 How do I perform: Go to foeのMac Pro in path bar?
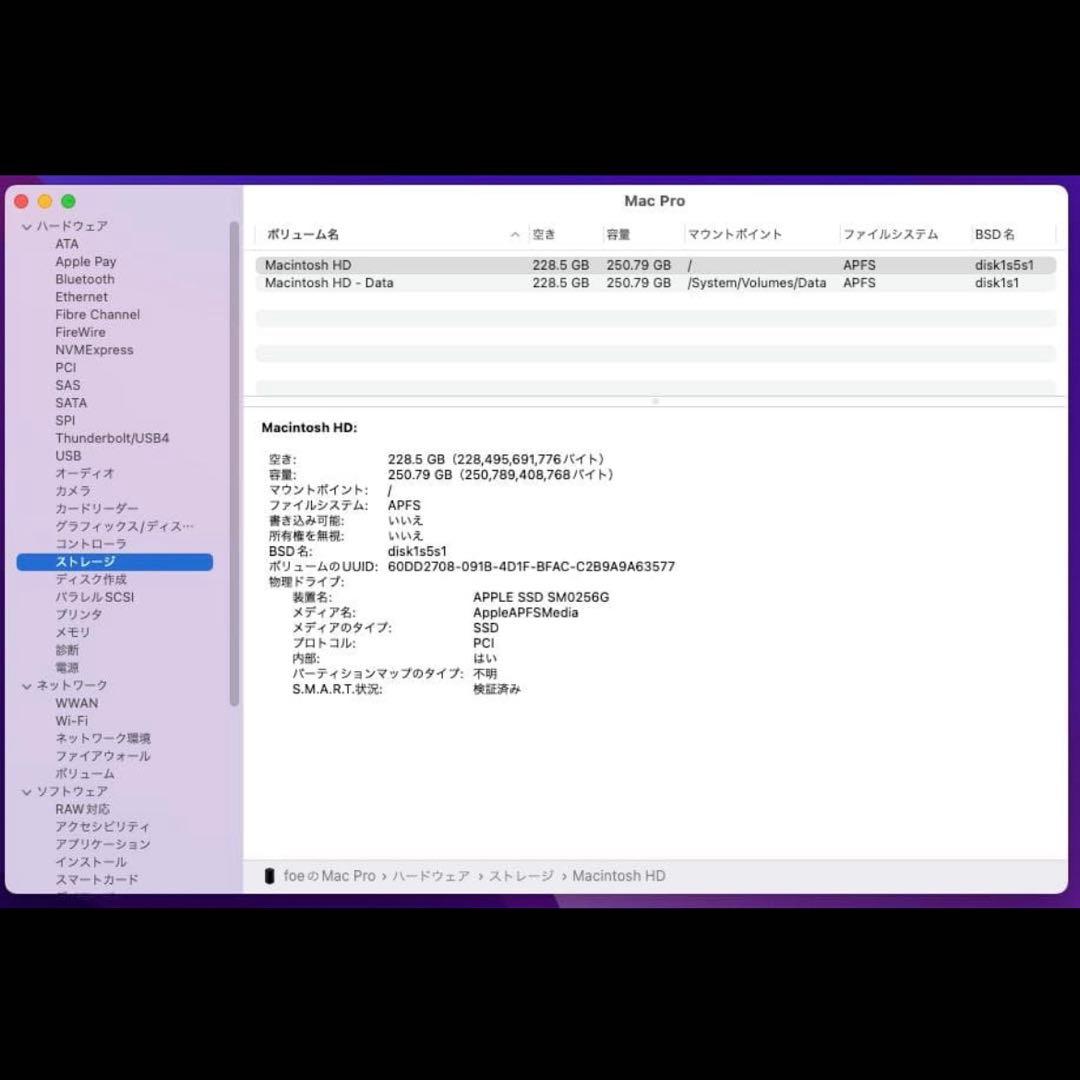click(329, 876)
